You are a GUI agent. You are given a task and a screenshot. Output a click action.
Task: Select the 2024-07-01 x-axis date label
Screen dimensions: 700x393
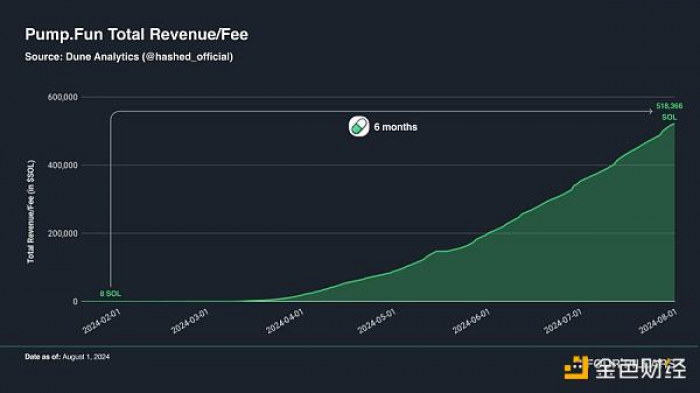tap(563, 321)
